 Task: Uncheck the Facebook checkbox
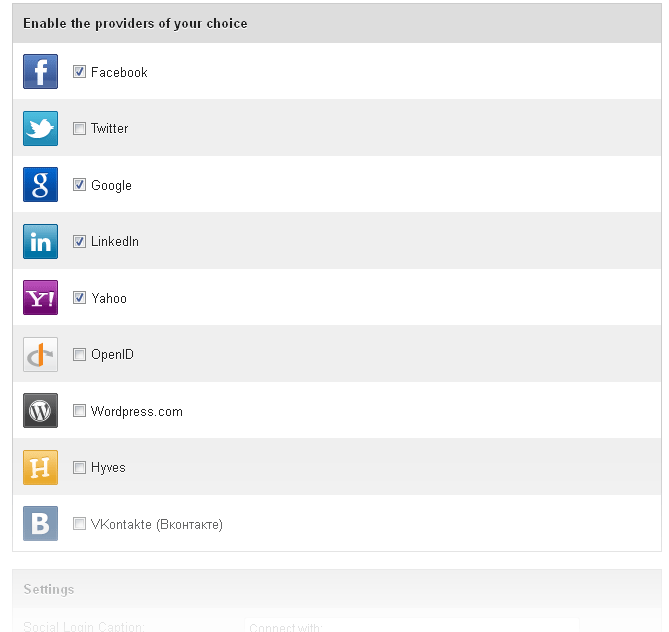point(80,72)
